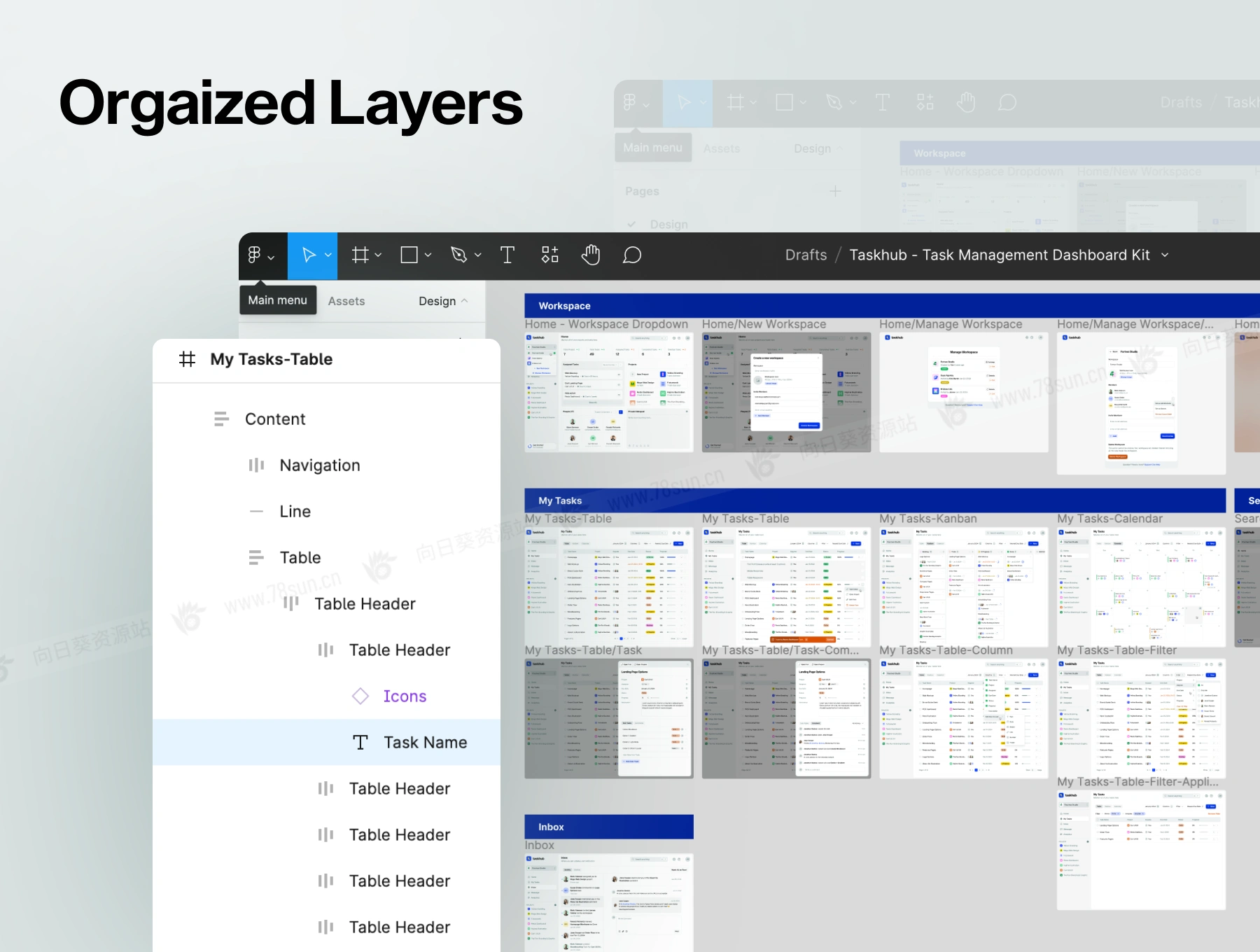Select the Icons component layer
1260x952 pixels.
404,696
